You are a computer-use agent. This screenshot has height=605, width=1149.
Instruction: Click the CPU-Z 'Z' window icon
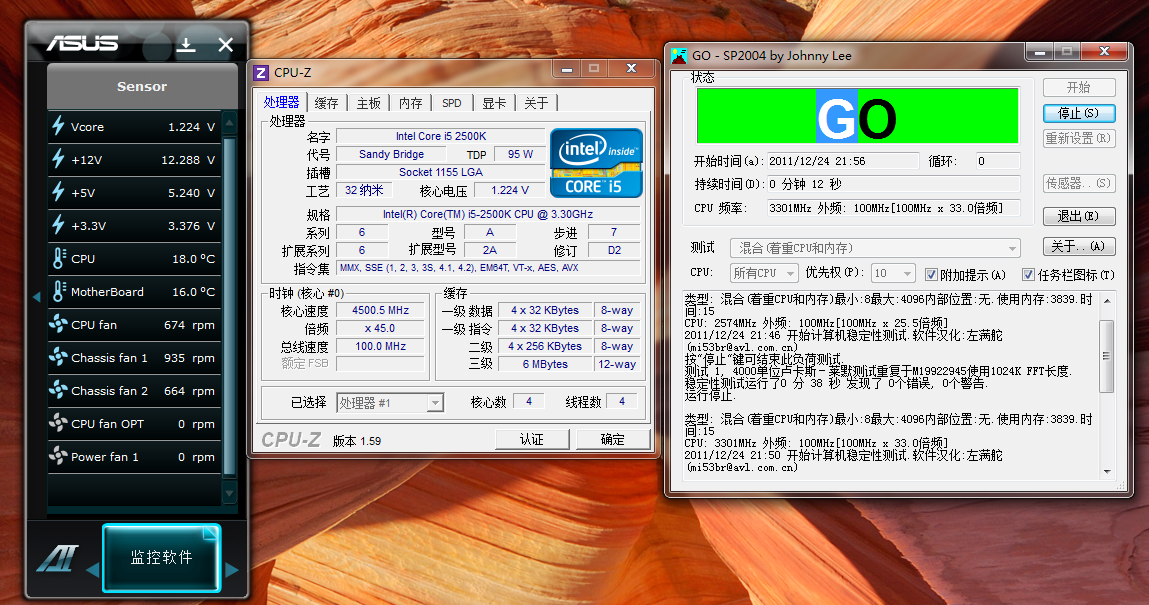click(x=262, y=71)
